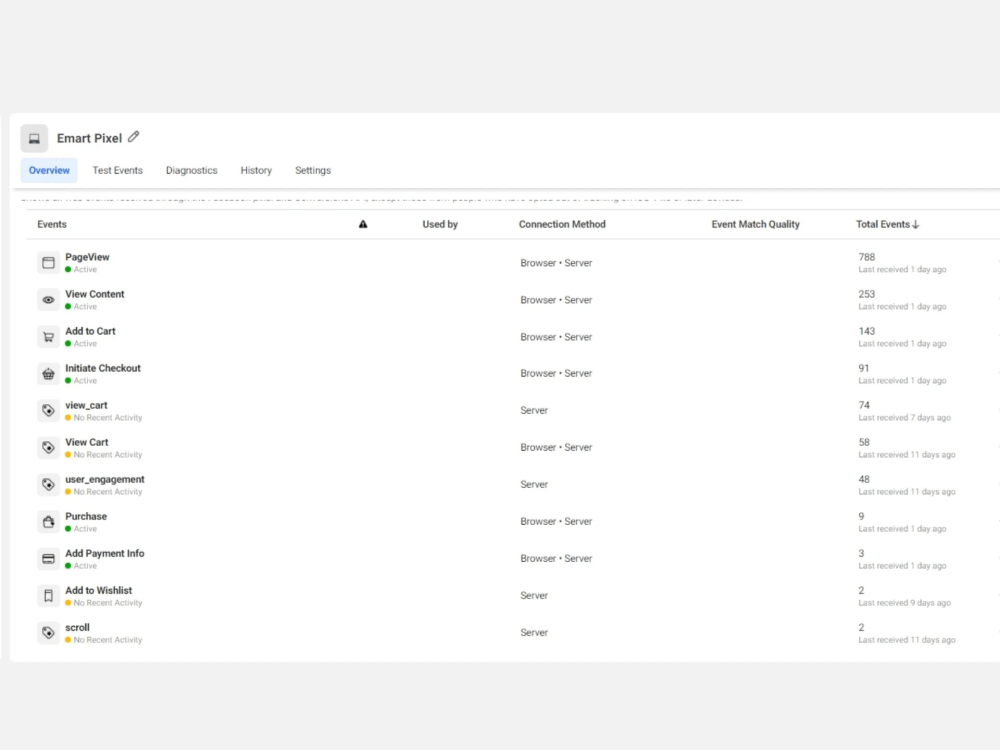Viewport: 1000px width, 750px height.
Task: Click the user_engagement event name
Action: tap(105, 479)
